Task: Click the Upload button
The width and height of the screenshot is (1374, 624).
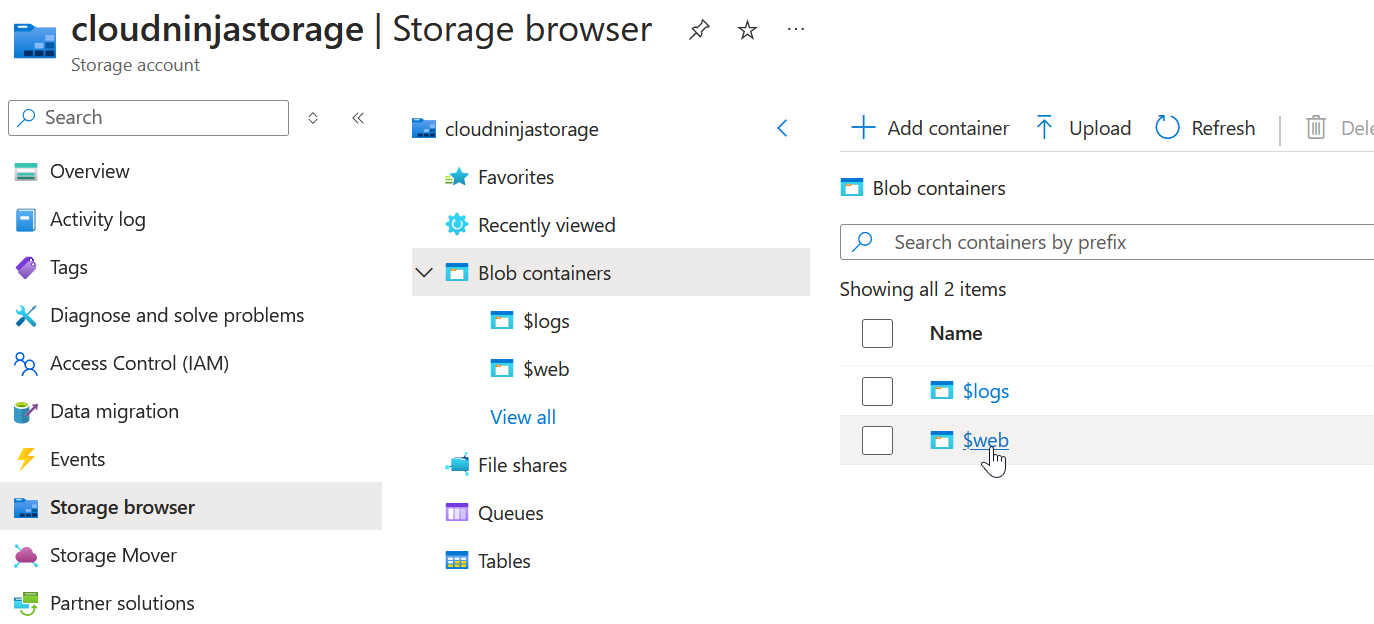Action: pyautogui.click(x=1083, y=127)
